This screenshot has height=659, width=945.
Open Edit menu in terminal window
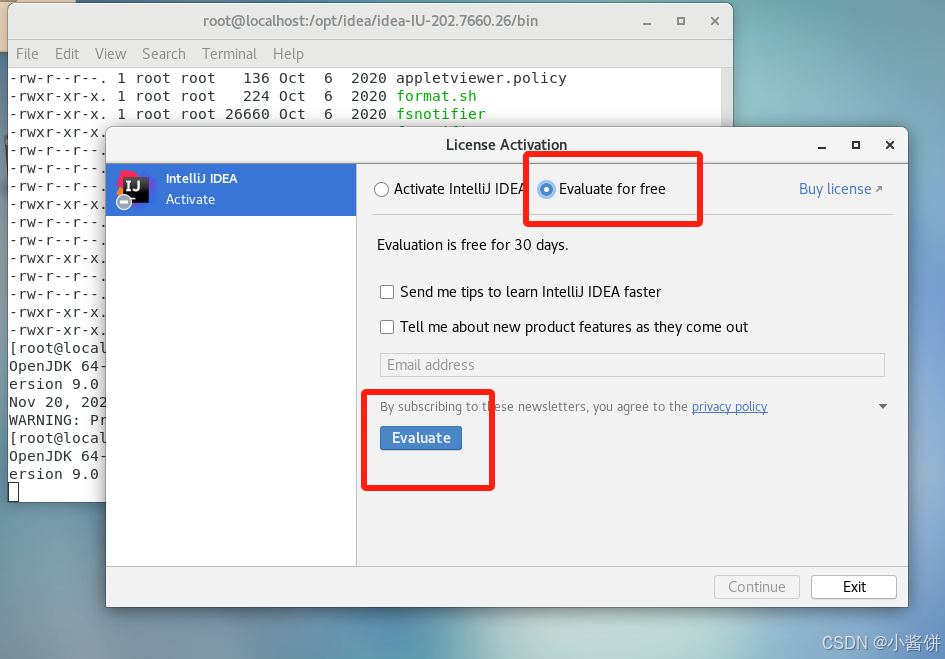(x=67, y=54)
